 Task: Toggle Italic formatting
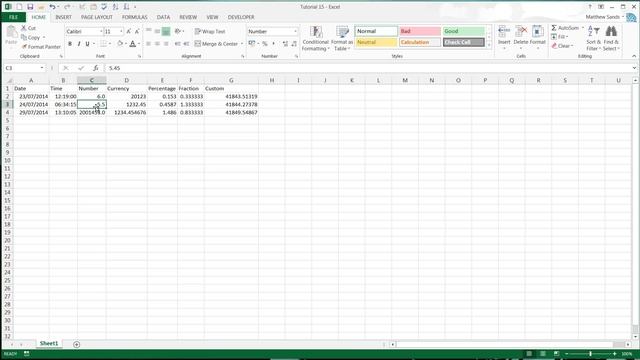pyautogui.click(x=78, y=44)
